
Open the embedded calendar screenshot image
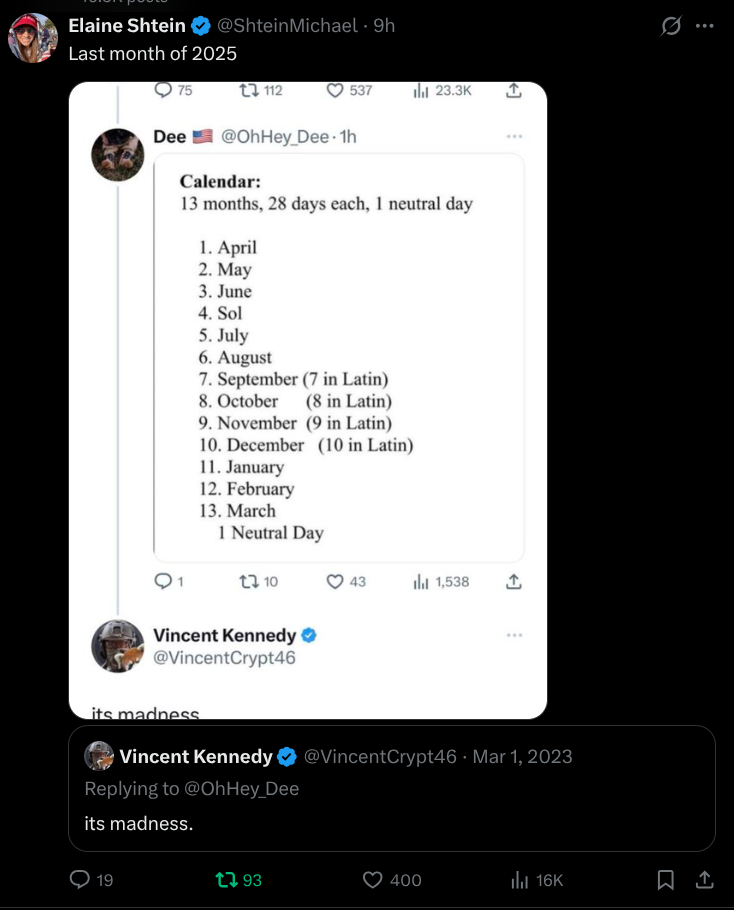(x=308, y=400)
